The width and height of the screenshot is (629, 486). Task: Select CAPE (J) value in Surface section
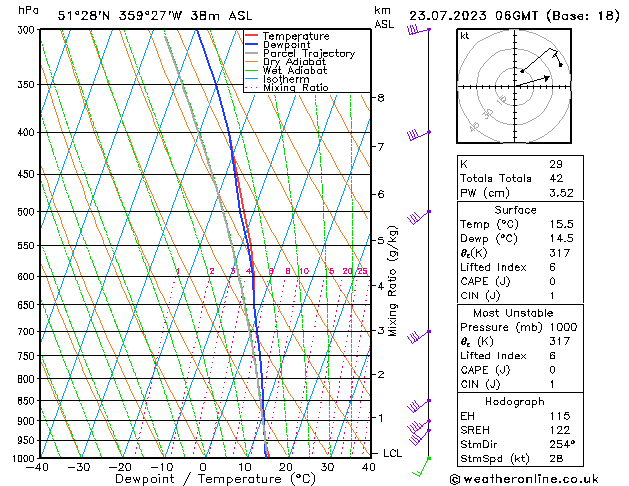(x=552, y=281)
